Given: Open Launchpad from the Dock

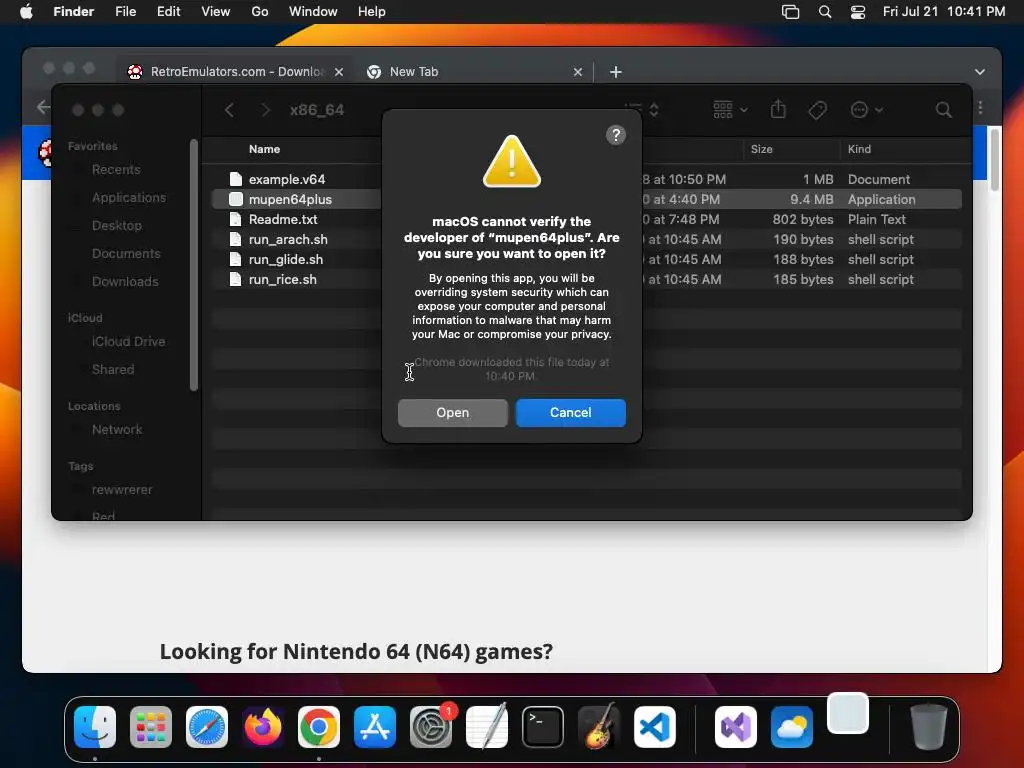Looking at the screenshot, I should (x=151, y=727).
